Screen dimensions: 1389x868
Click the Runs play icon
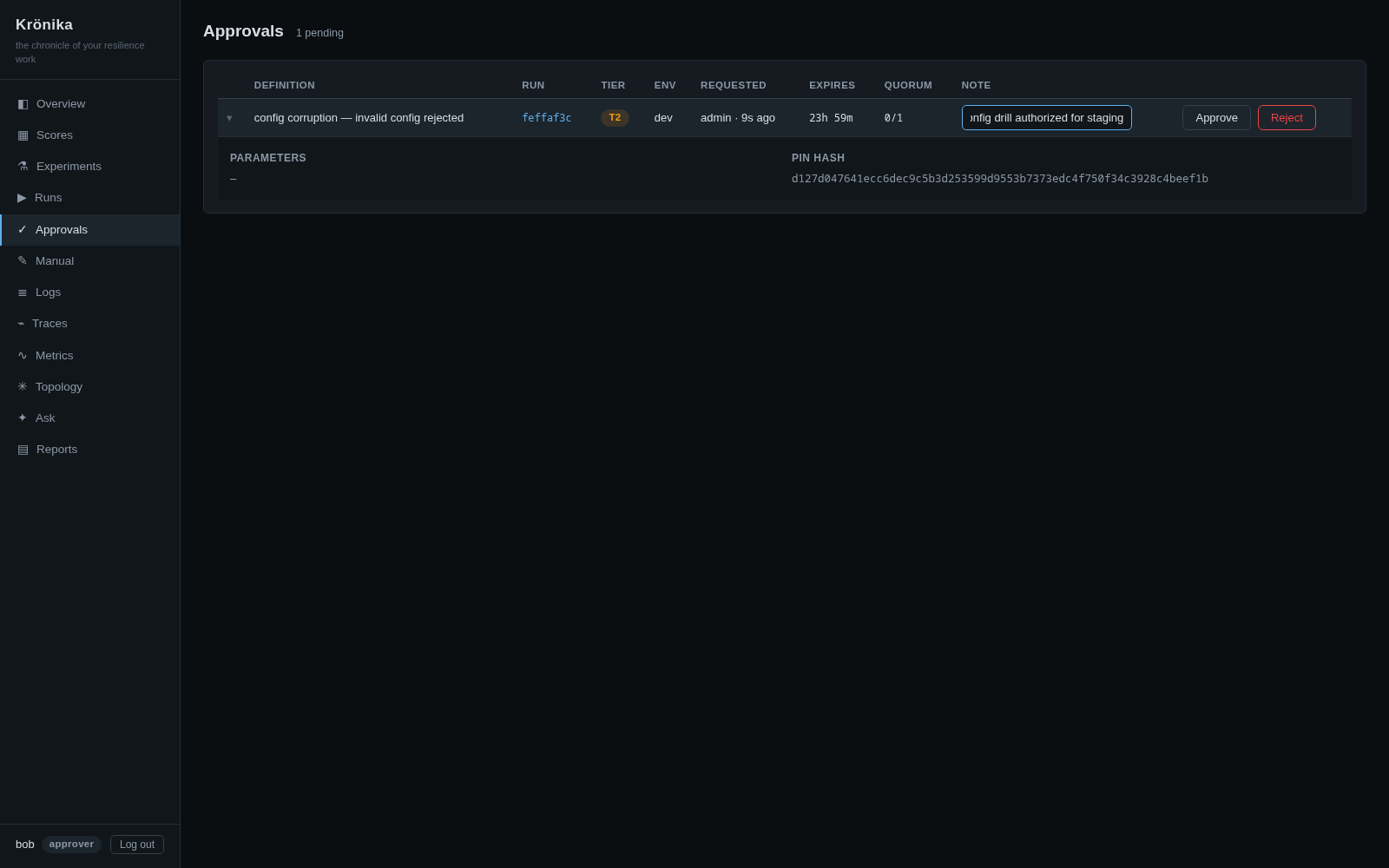click(x=22, y=198)
